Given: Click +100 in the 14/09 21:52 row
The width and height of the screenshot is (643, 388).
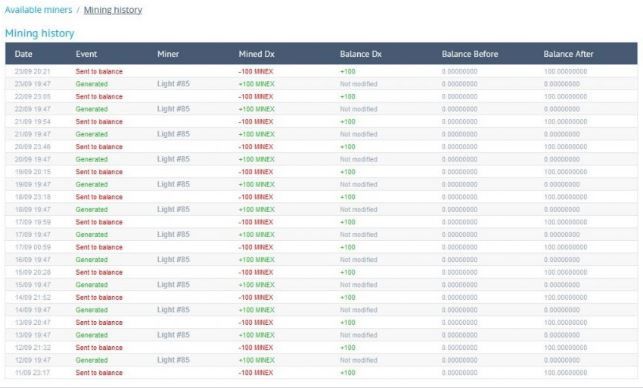Looking at the screenshot, I should [348, 297].
